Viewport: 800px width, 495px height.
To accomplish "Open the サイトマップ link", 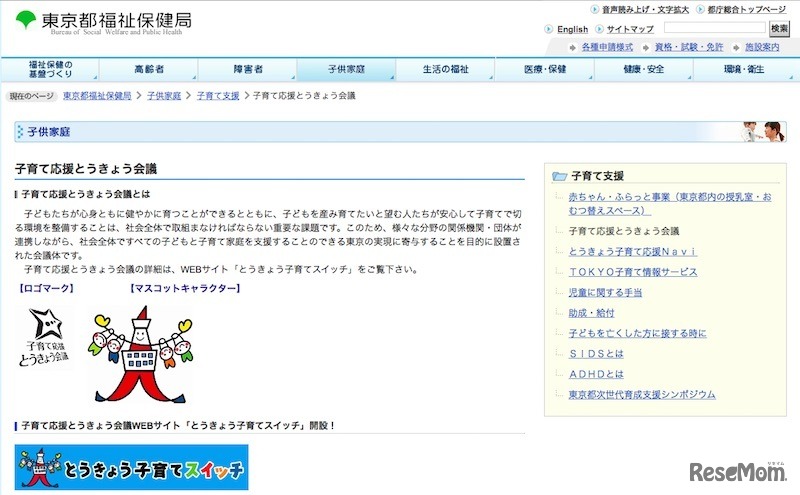I will click(630, 29).
